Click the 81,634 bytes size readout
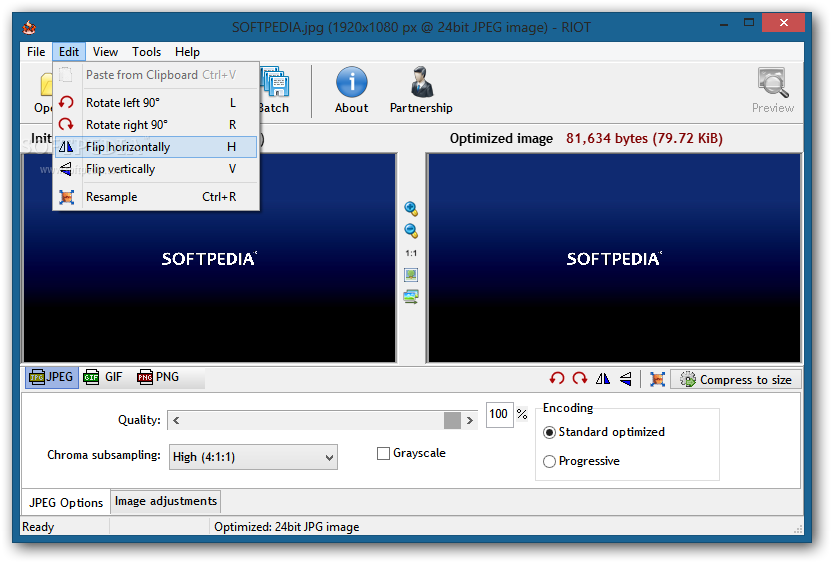This screenshot has width=832, height=563. click(644, 138)
